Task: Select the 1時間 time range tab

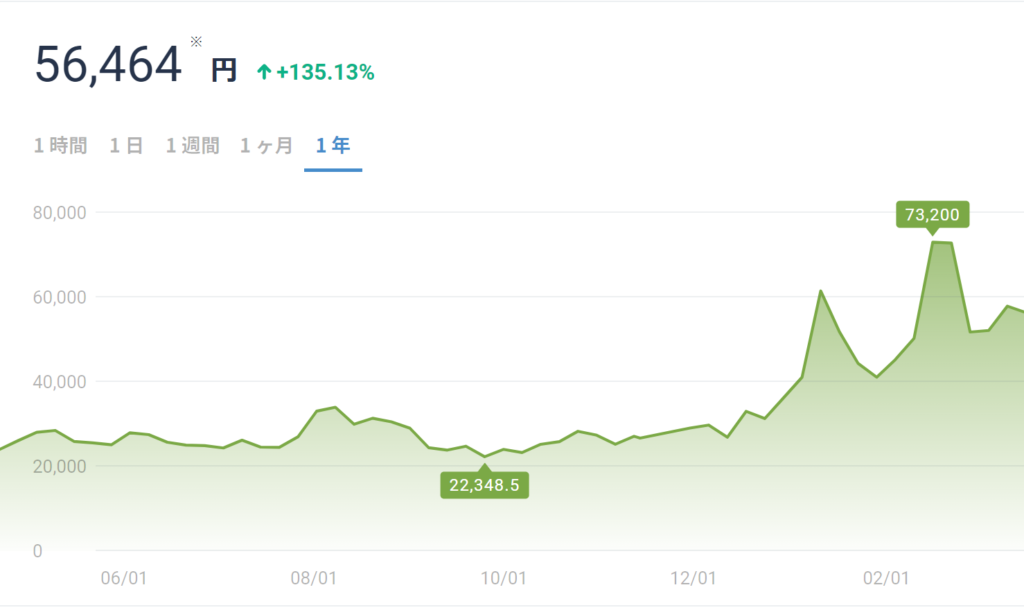Action: [60, 146]
